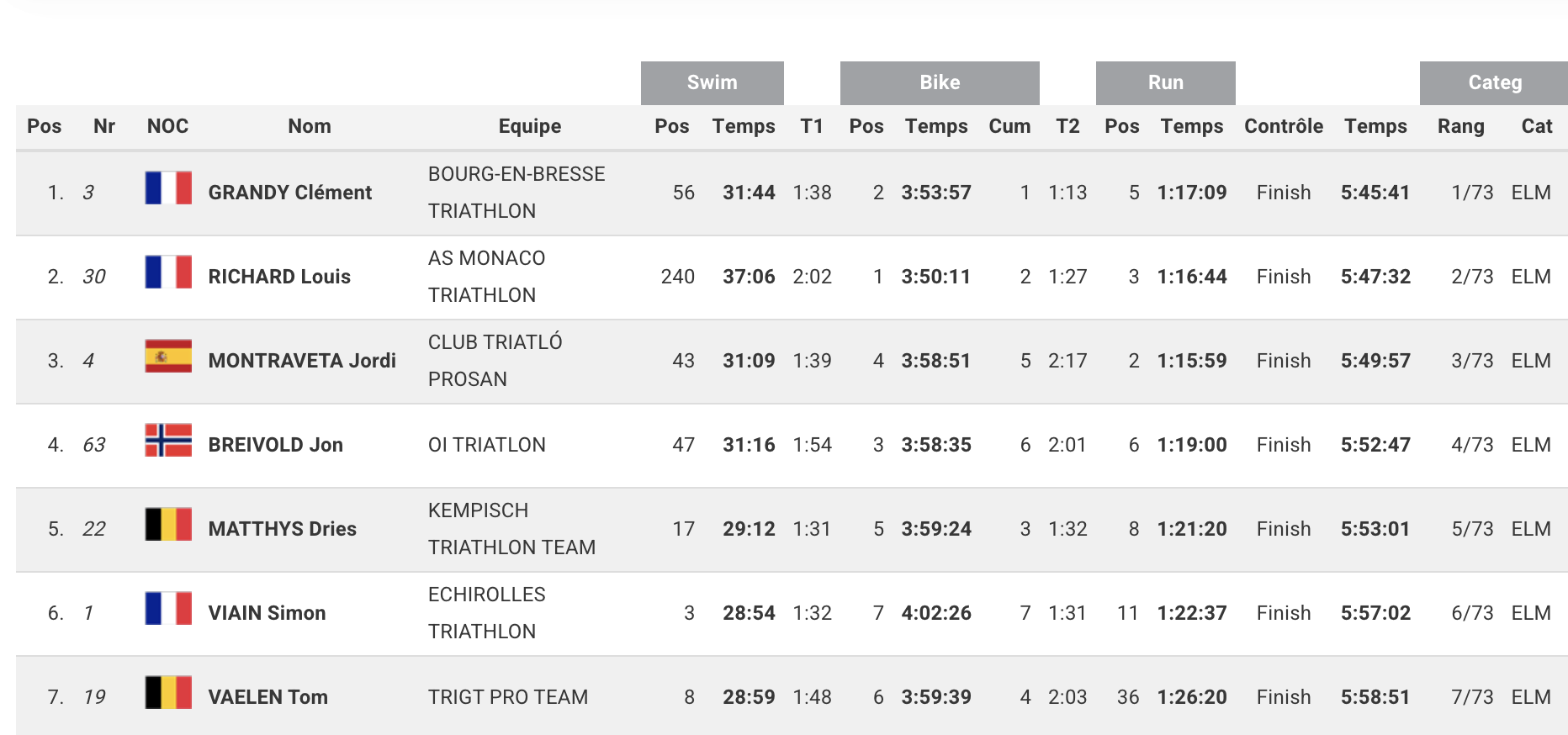Image resolution: width=1568 pixels, height=735 pixels.
Task: Select the Bike column group header
Action: pos(940,82)
